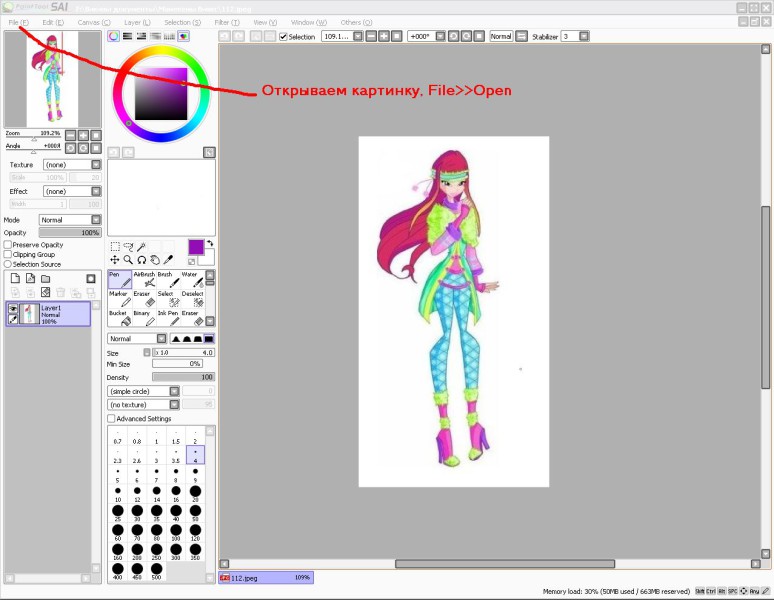Viewport: 774px width, 600px height.
Task: Open the Effect dropdown
Action: click(96, 191)
